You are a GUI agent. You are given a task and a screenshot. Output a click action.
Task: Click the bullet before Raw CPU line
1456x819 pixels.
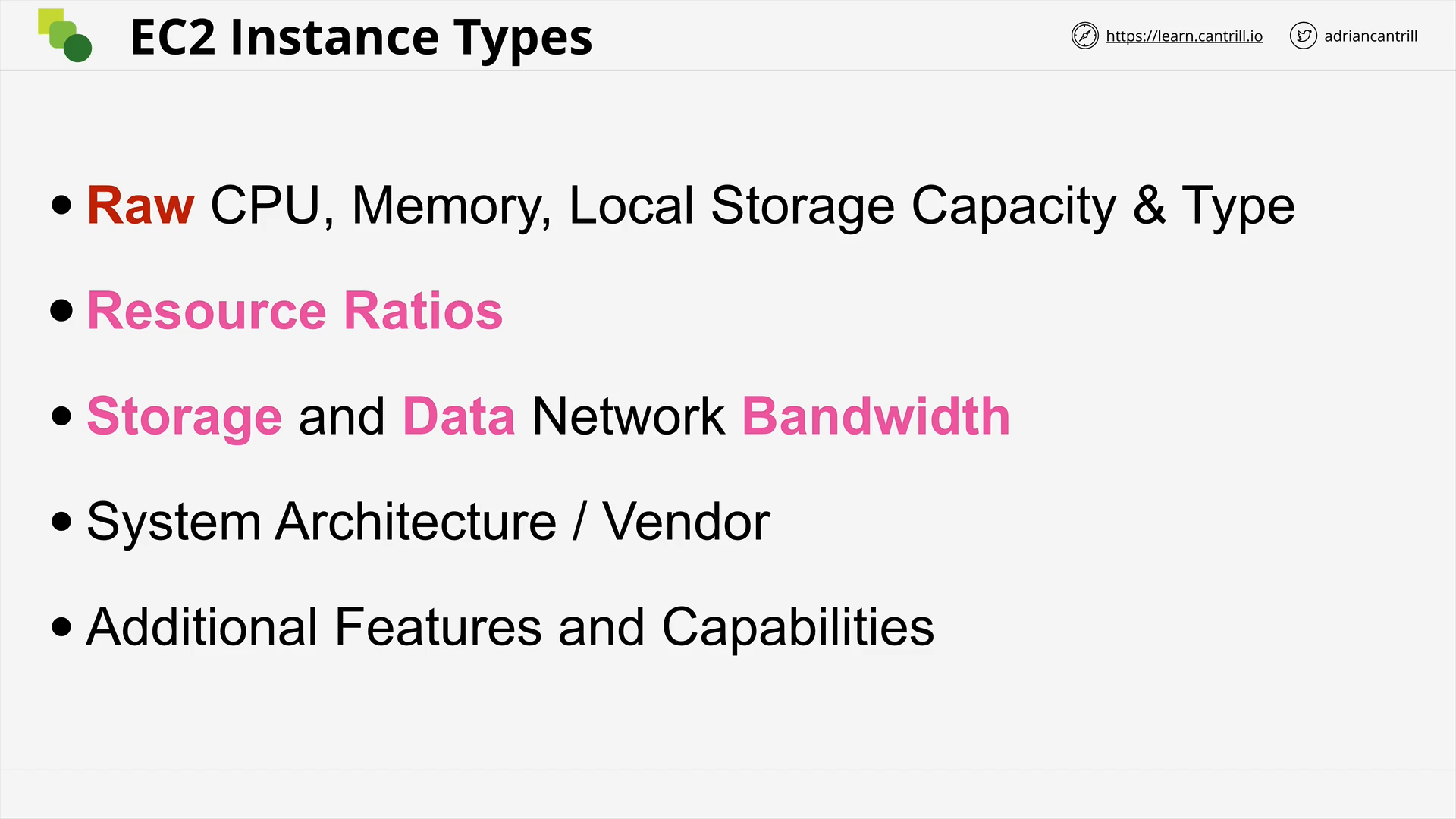click(x=61, y=205)
